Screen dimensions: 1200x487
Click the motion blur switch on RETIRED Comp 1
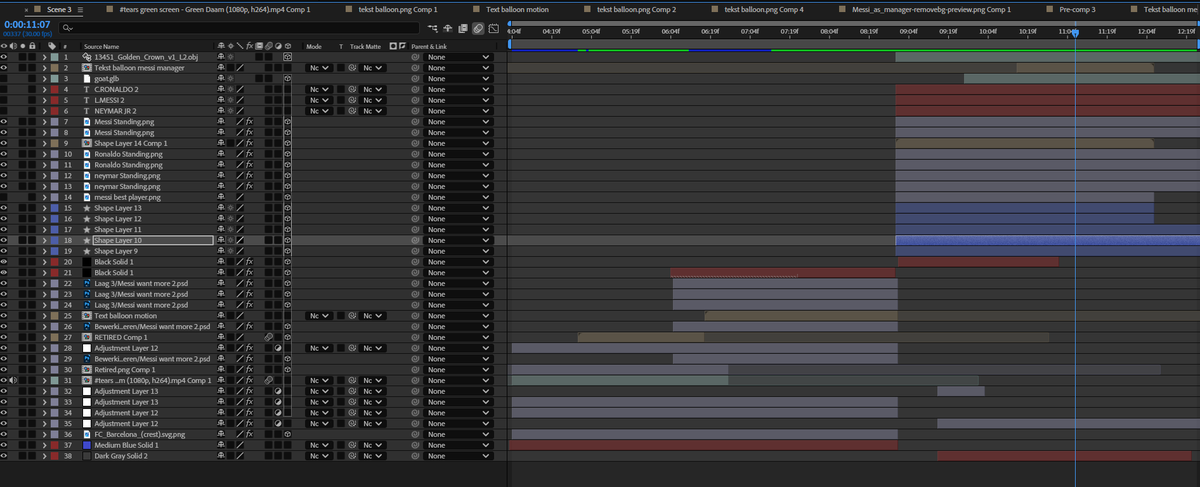[x=268, y=337]
